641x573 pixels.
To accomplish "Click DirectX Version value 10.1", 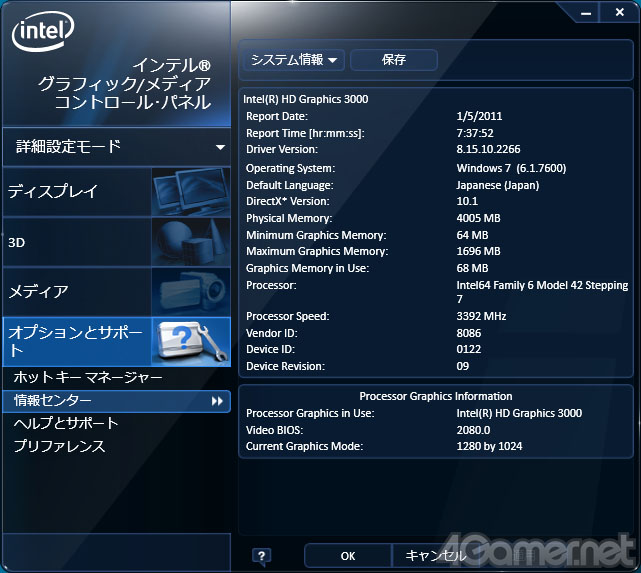I will click(x=467, y=201).
